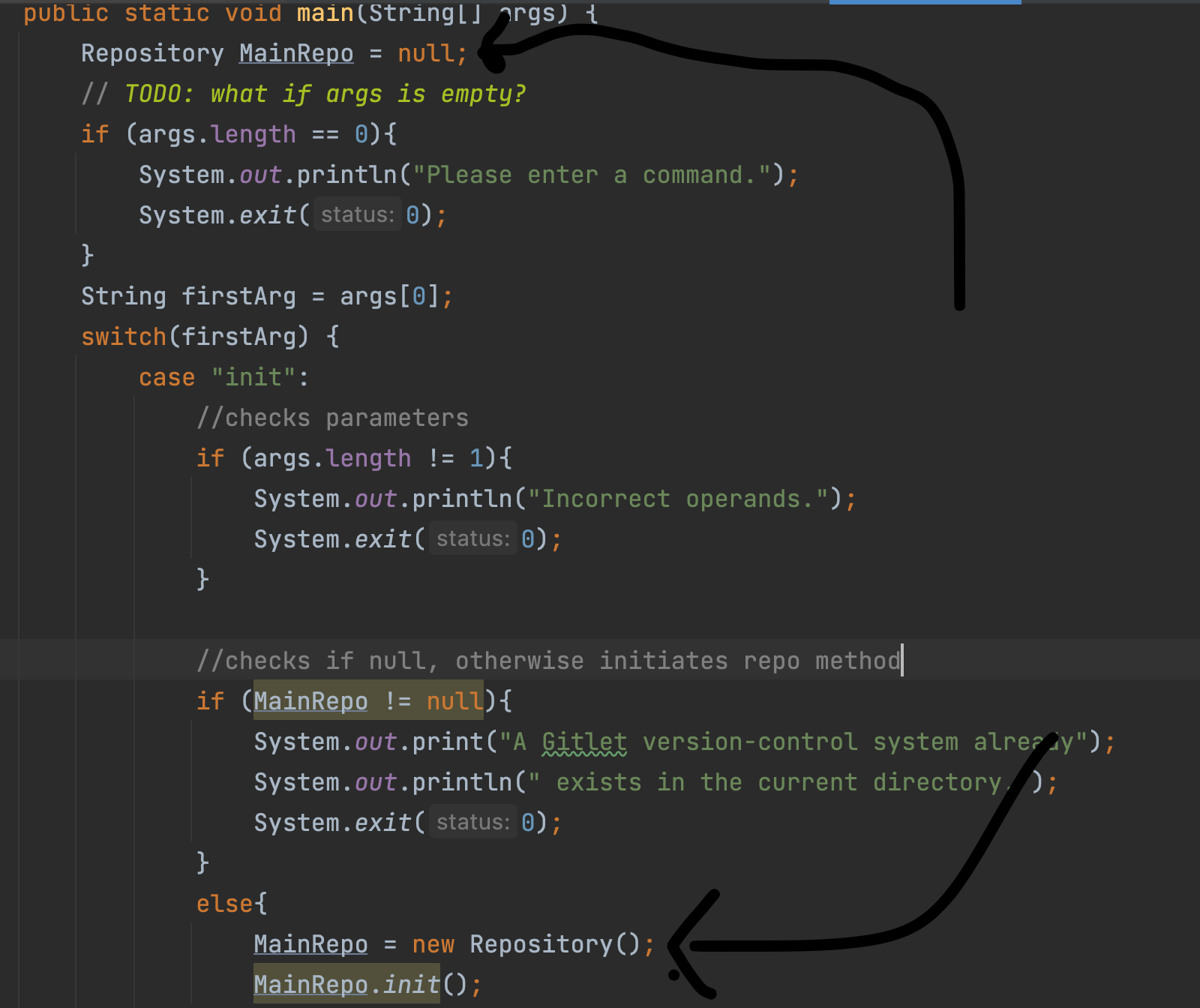Click the null value assigned to MainRepo
Viewport: 1200px width, 1008px height.
tap(426, 53)
